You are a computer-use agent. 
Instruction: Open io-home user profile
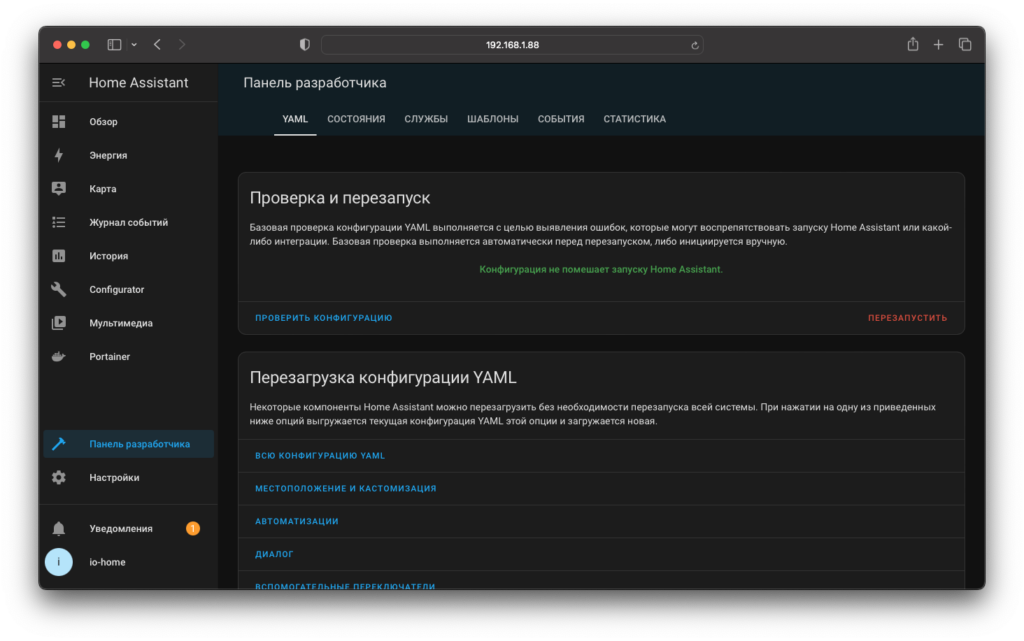(x=107, y=562)
